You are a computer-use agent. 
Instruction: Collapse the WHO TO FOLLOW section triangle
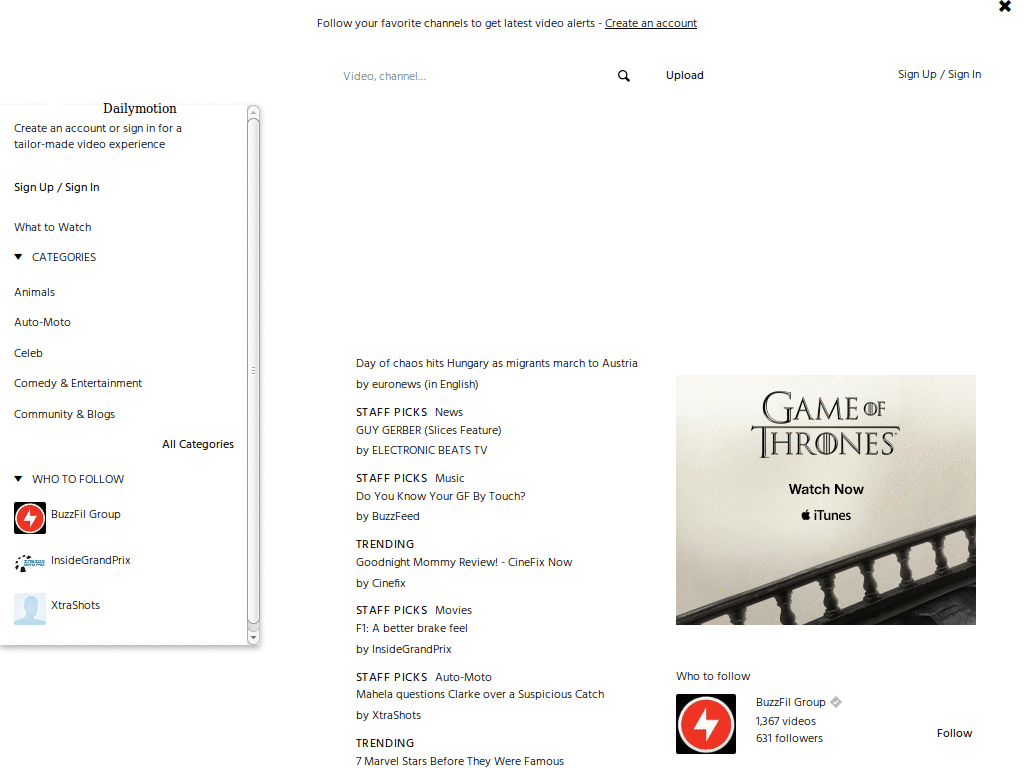[x=18, y=479]
